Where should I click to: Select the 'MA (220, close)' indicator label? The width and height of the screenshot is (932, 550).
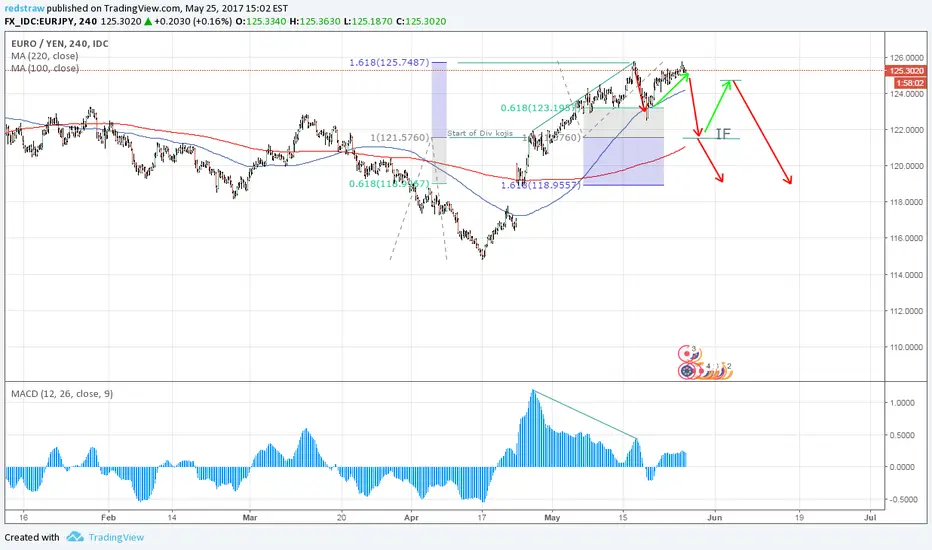[x=45, y=56]
